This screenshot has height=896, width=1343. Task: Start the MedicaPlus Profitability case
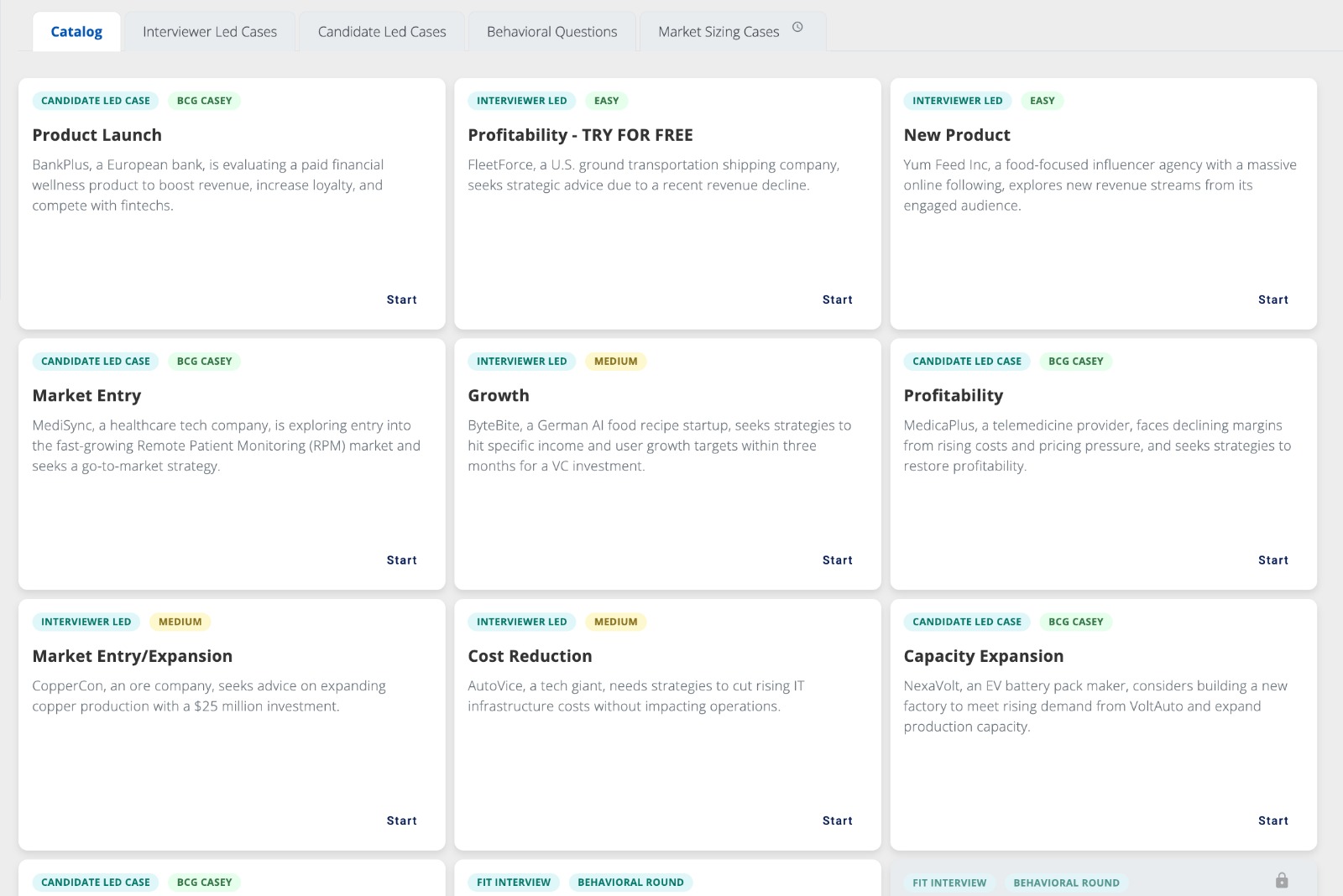click(1272, 560)
